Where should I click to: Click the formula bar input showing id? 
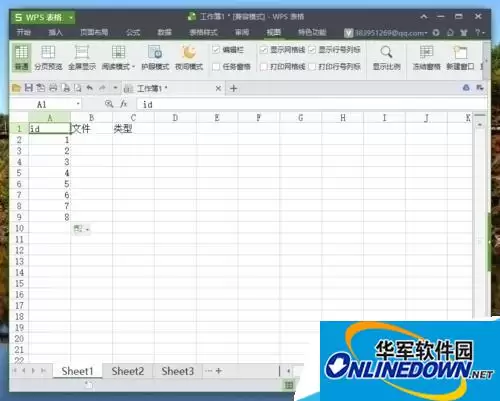coord(310,104)
